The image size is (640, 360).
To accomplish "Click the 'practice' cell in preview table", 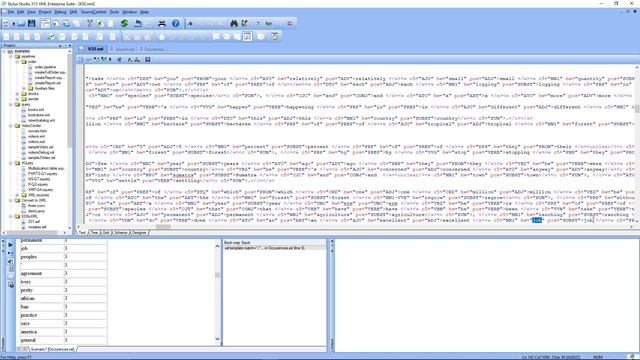I will (x=41, y=315).
